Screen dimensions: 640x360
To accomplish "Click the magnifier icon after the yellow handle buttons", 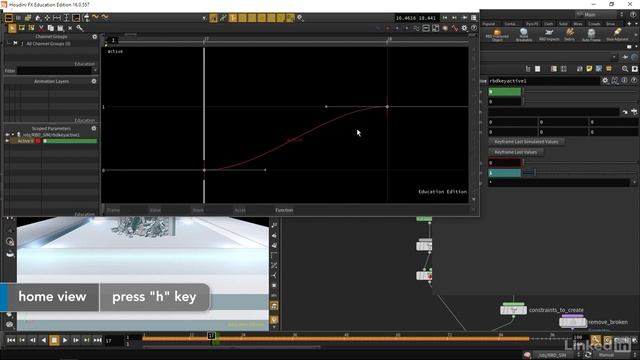I will [300, 18].
